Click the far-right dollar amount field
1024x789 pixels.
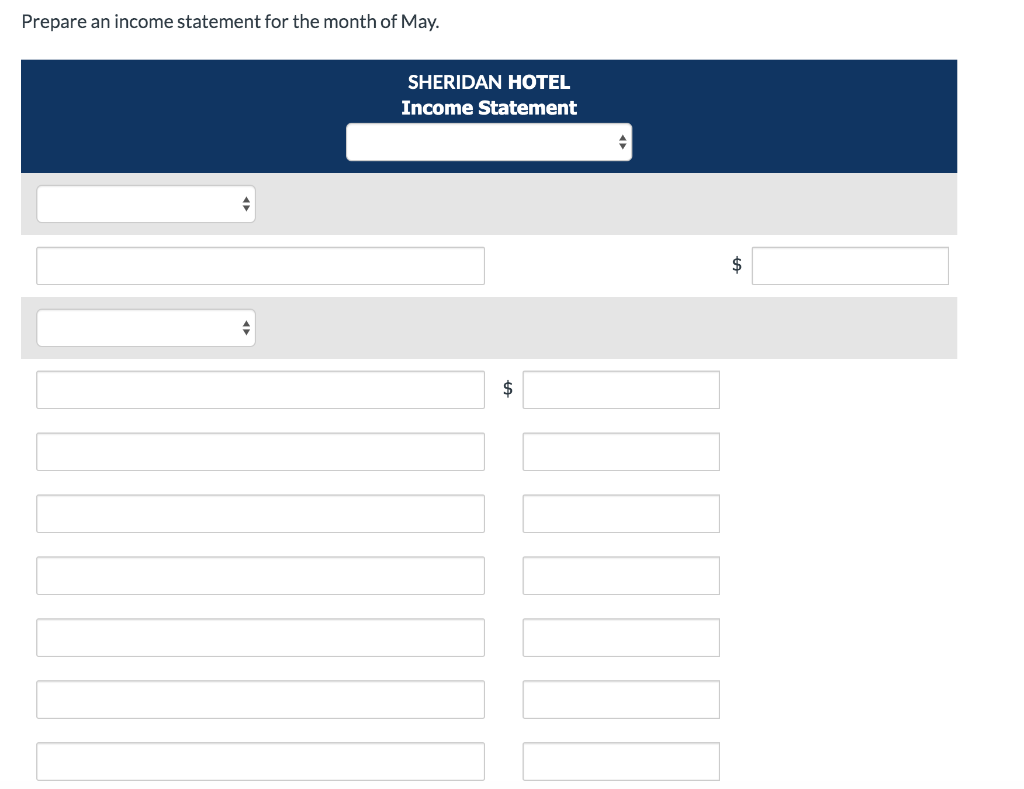click(850, 266)
